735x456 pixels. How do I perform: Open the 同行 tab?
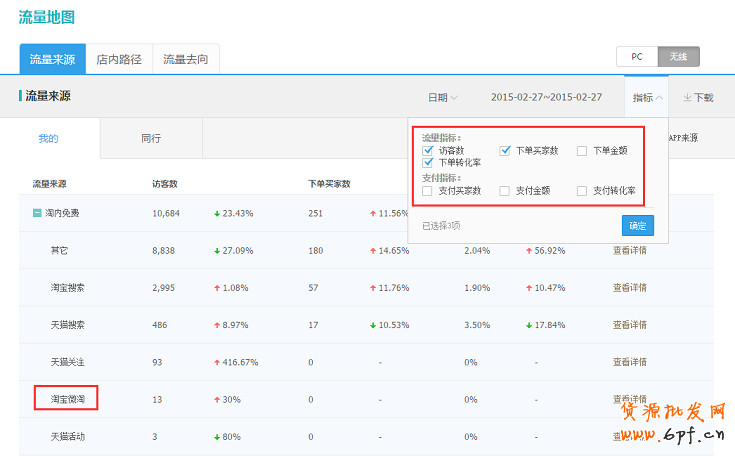click(151, 138)
